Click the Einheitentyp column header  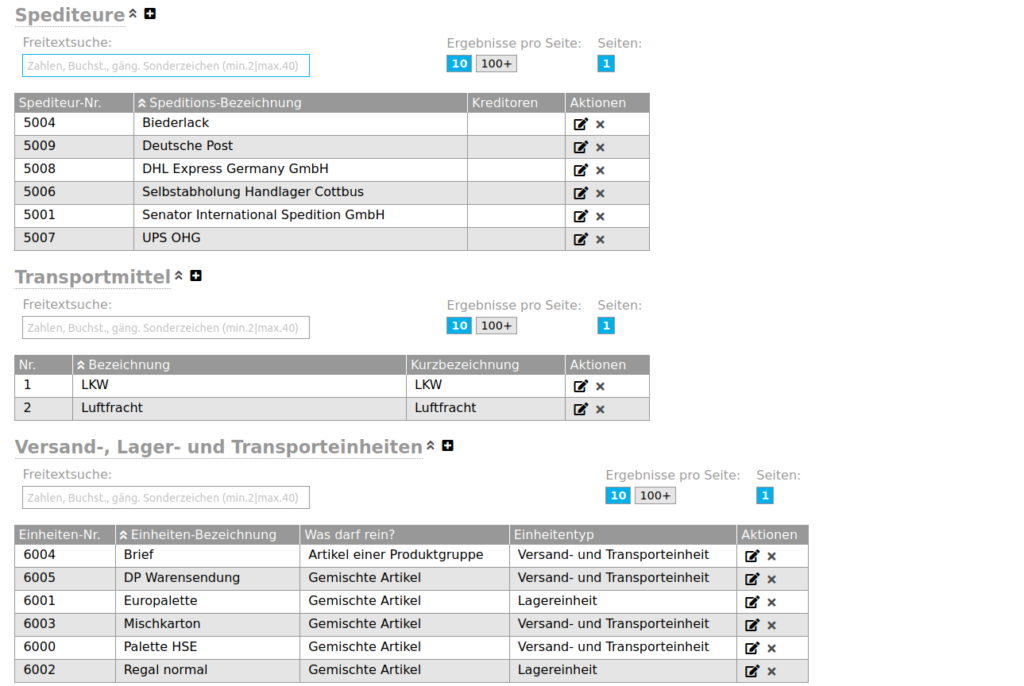pyautogui.click(x=623, y=534)
